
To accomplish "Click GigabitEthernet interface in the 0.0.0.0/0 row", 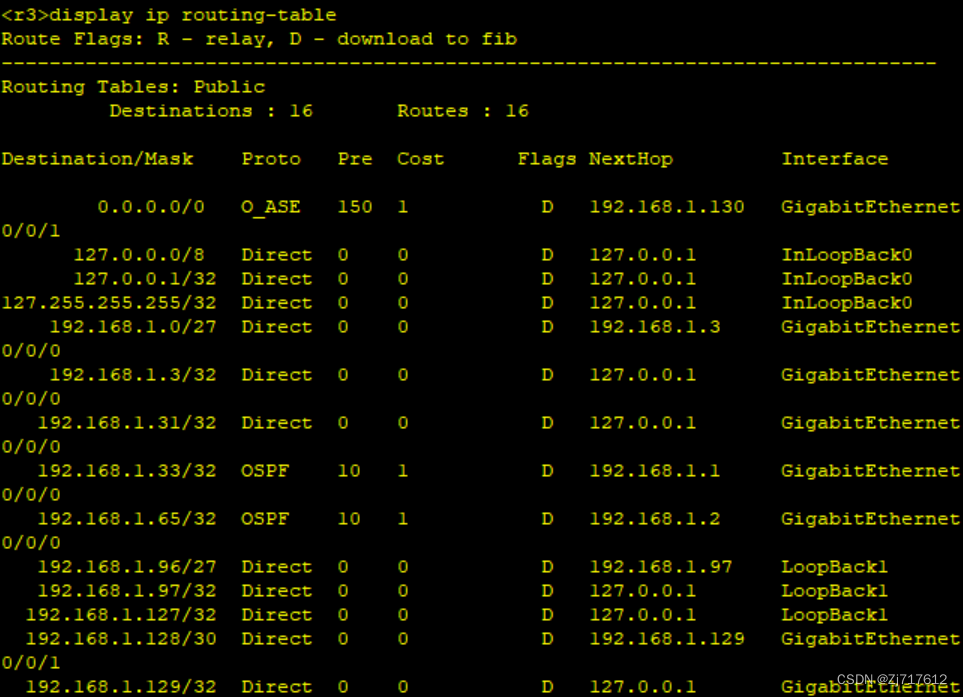I will [x=870, y=207].
